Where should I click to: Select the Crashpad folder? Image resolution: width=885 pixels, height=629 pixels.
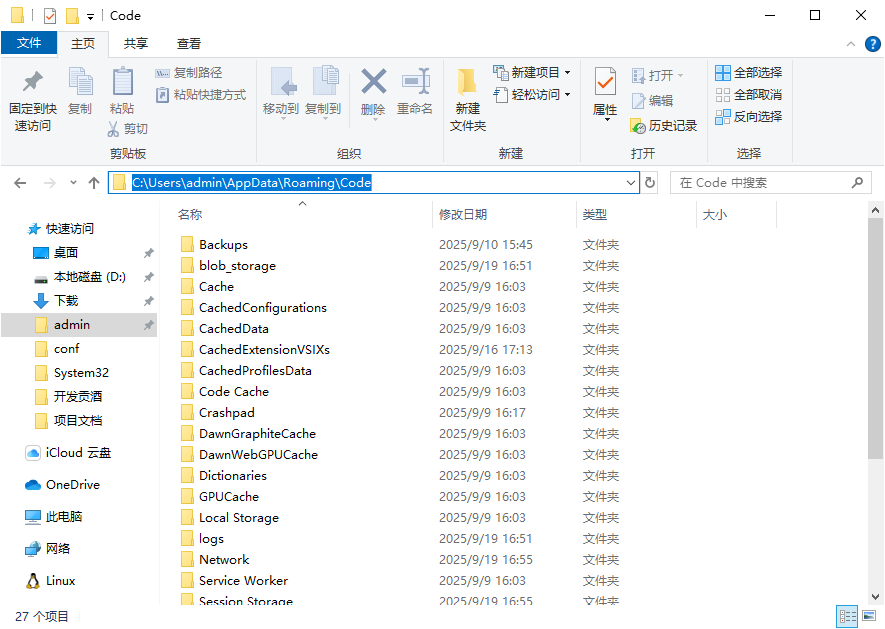(218, 413)
